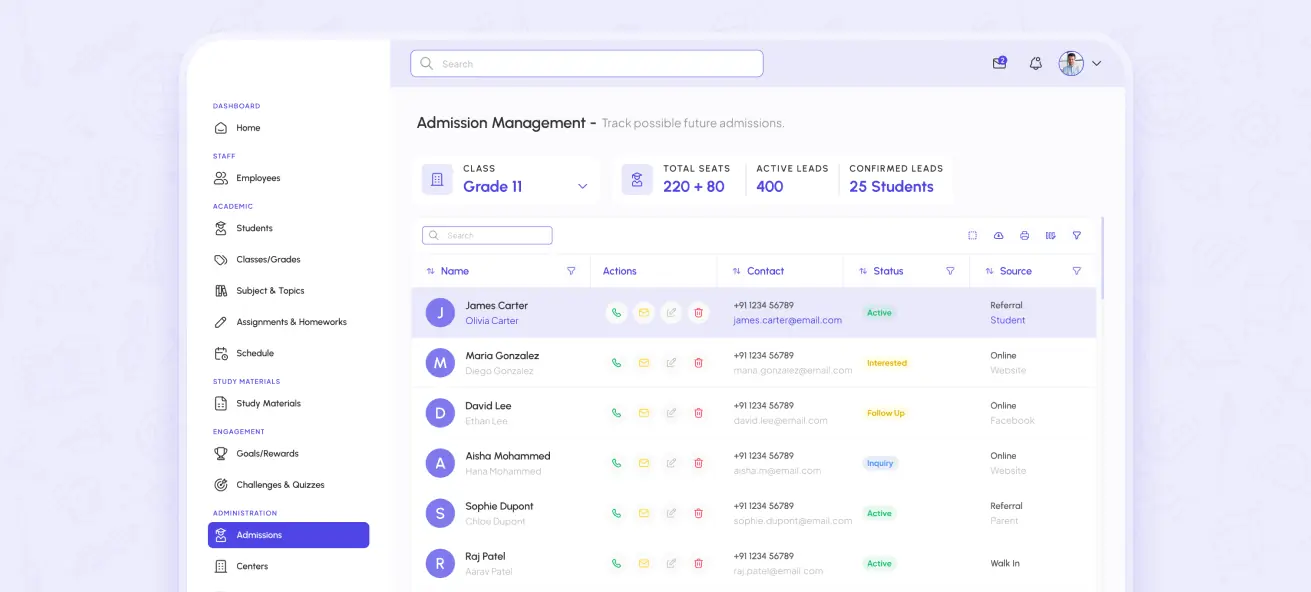Image resolution: width=1311 pixels, height=592 pixels.
Task: Click the james.carter@email.com link
Action: tap(787, 320)
